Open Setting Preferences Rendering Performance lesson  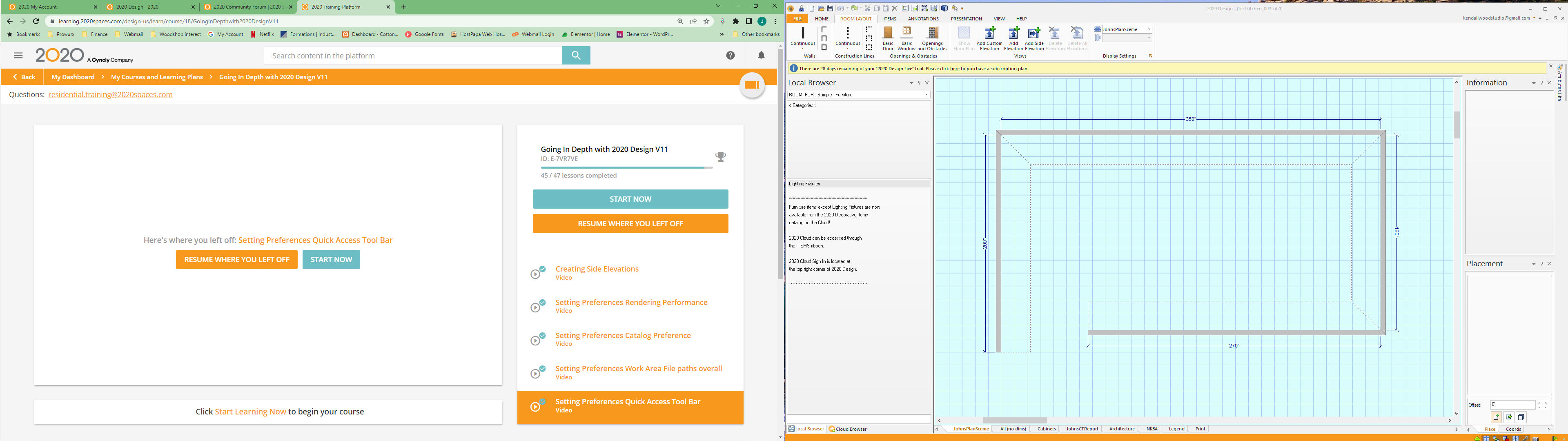point(631,302)
